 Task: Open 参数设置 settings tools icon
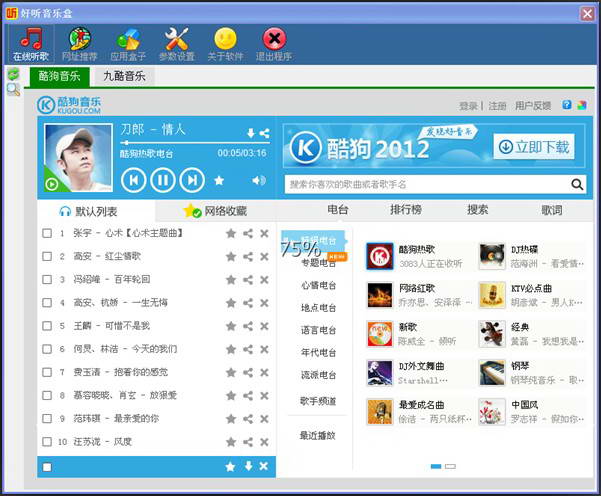tap(177, 44)
